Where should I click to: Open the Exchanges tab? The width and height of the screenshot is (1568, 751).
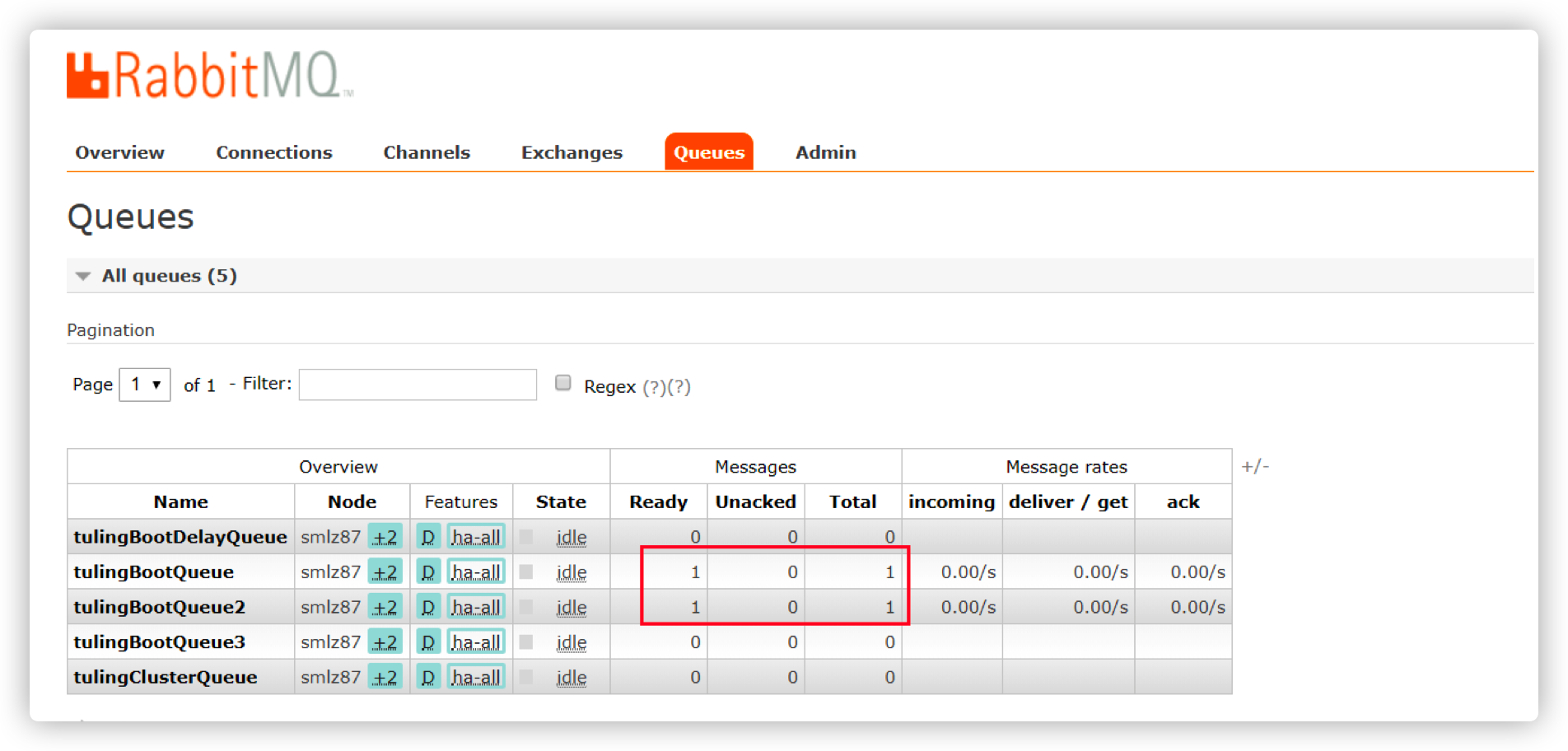572,152
